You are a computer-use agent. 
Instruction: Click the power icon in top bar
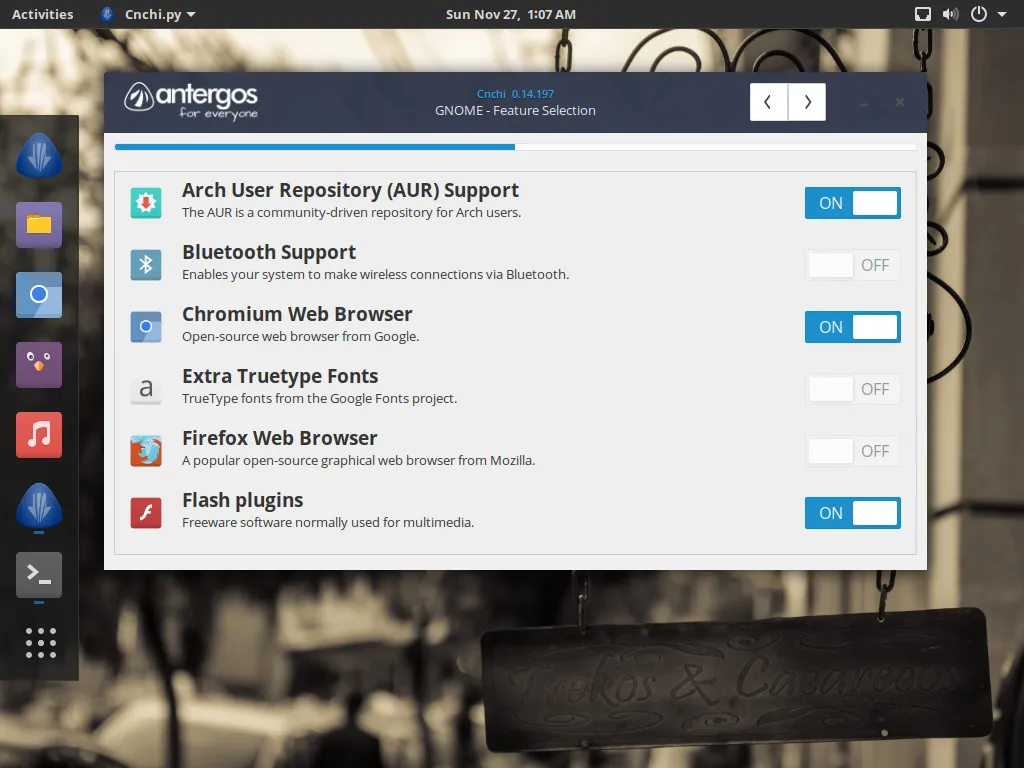pyautogui.click(x=978, y=14)
